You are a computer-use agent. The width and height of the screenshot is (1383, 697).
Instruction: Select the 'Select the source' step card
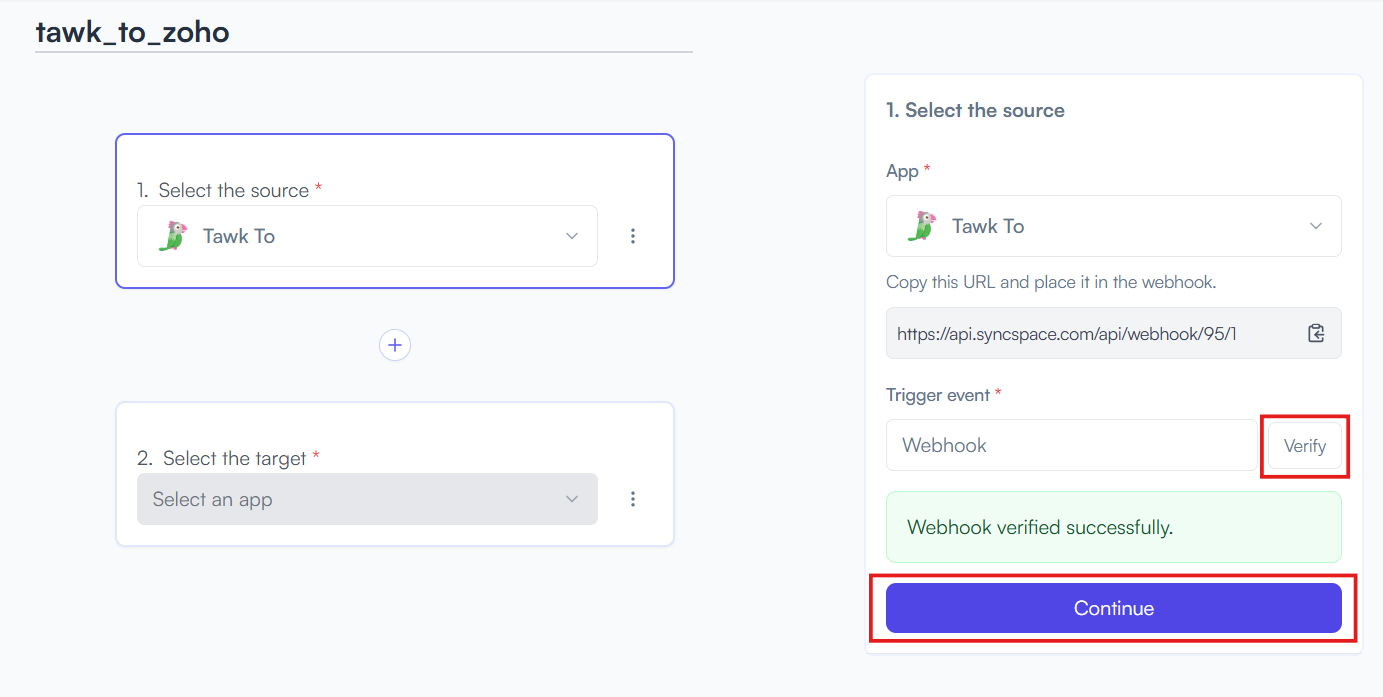pos(395,211)
